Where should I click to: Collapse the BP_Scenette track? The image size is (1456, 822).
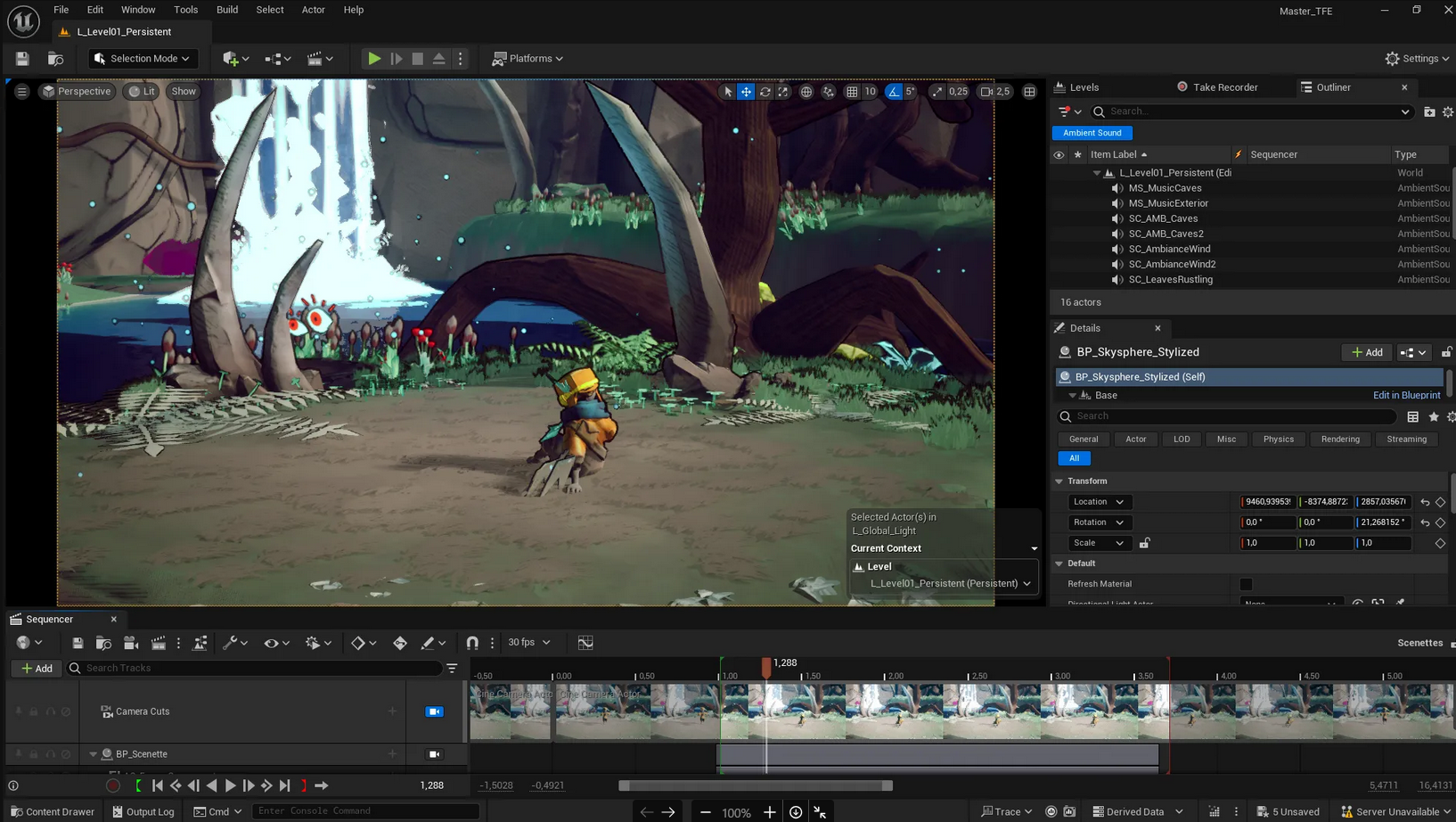tap(93, 754)
